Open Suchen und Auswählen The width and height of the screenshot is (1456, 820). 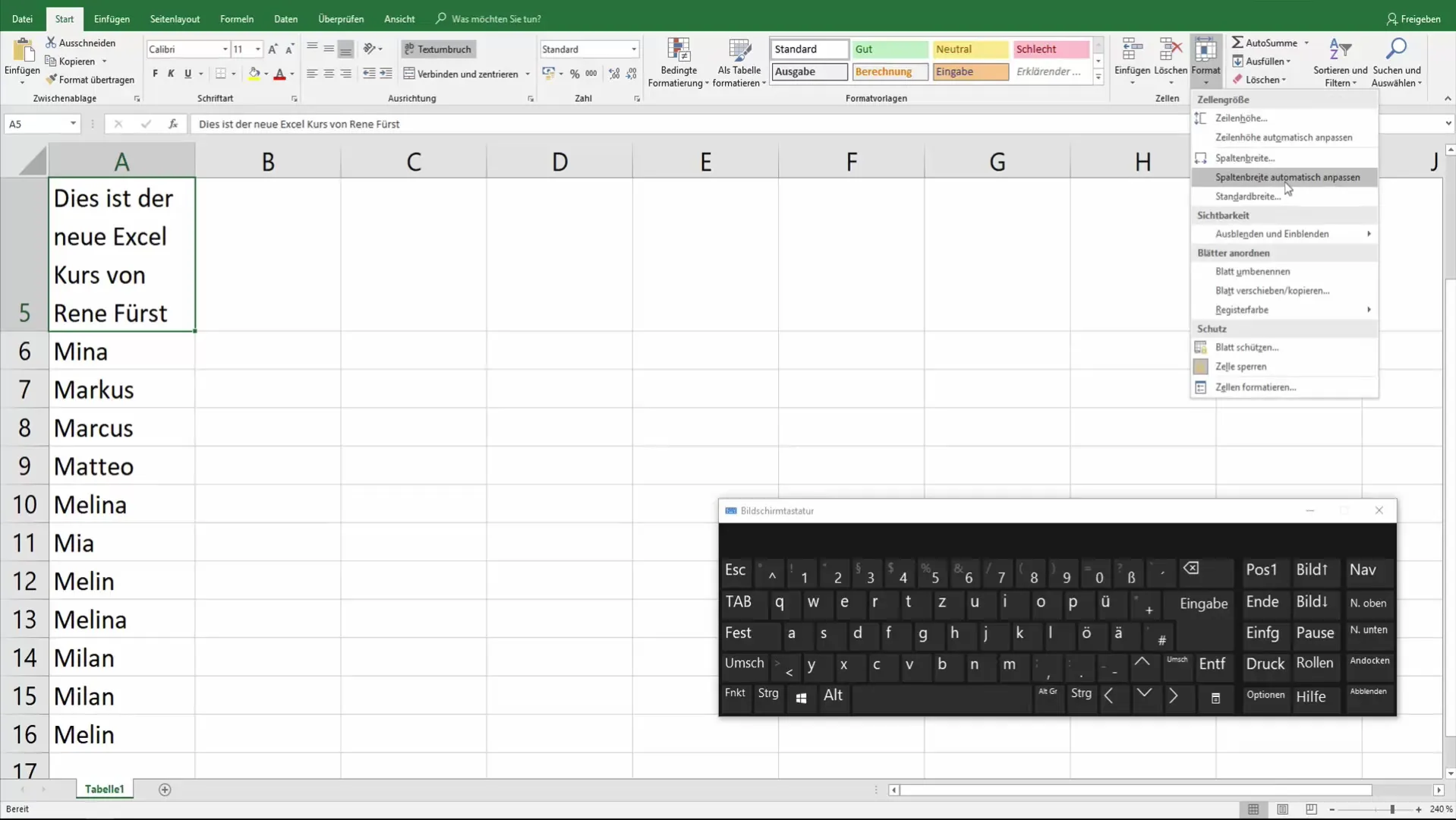1396,62
